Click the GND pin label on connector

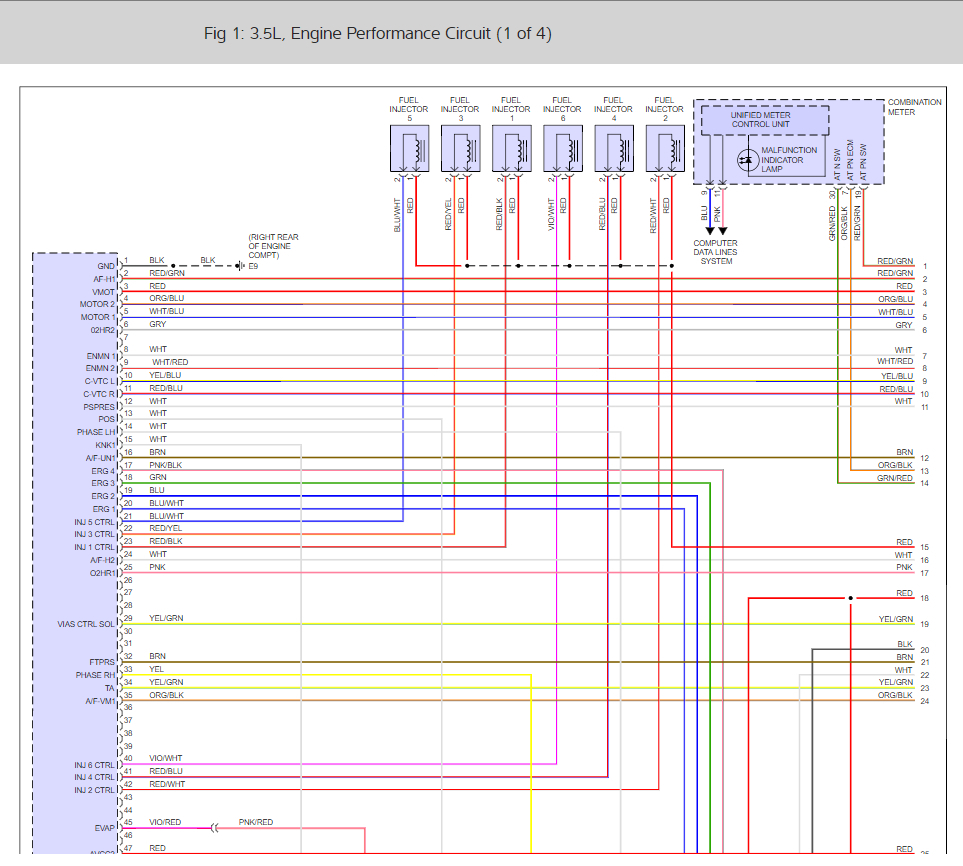(x=105, y=266)
